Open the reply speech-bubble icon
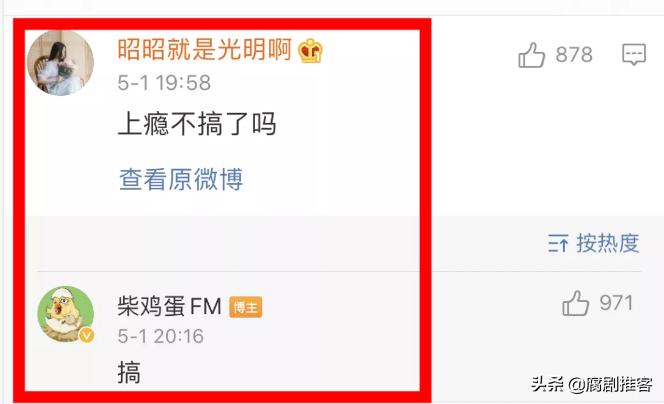The height and width of the screenshot is (404, 664). (x=634, y=55)
